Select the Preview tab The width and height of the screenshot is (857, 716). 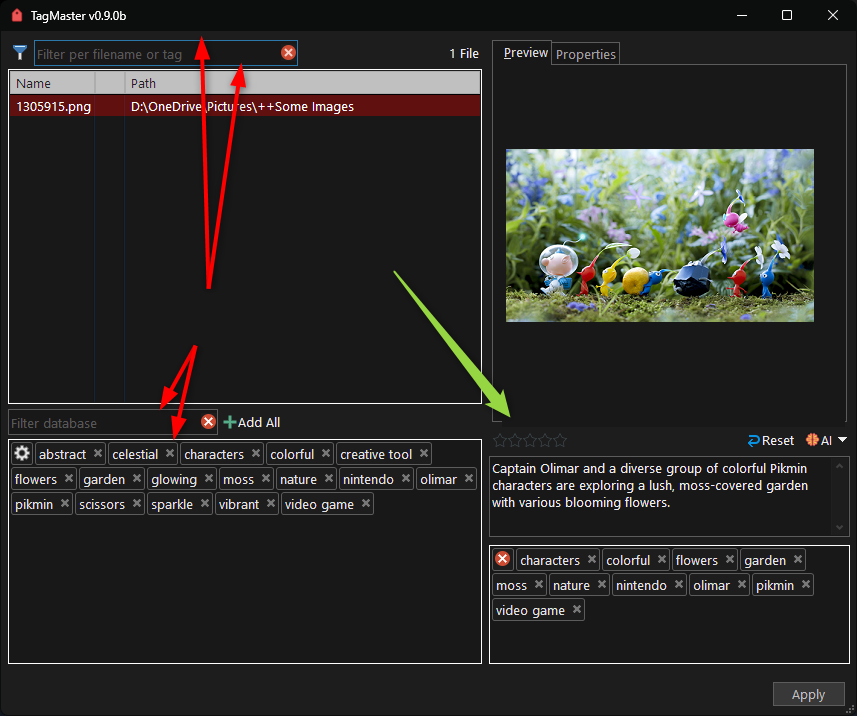click(525, 53)
